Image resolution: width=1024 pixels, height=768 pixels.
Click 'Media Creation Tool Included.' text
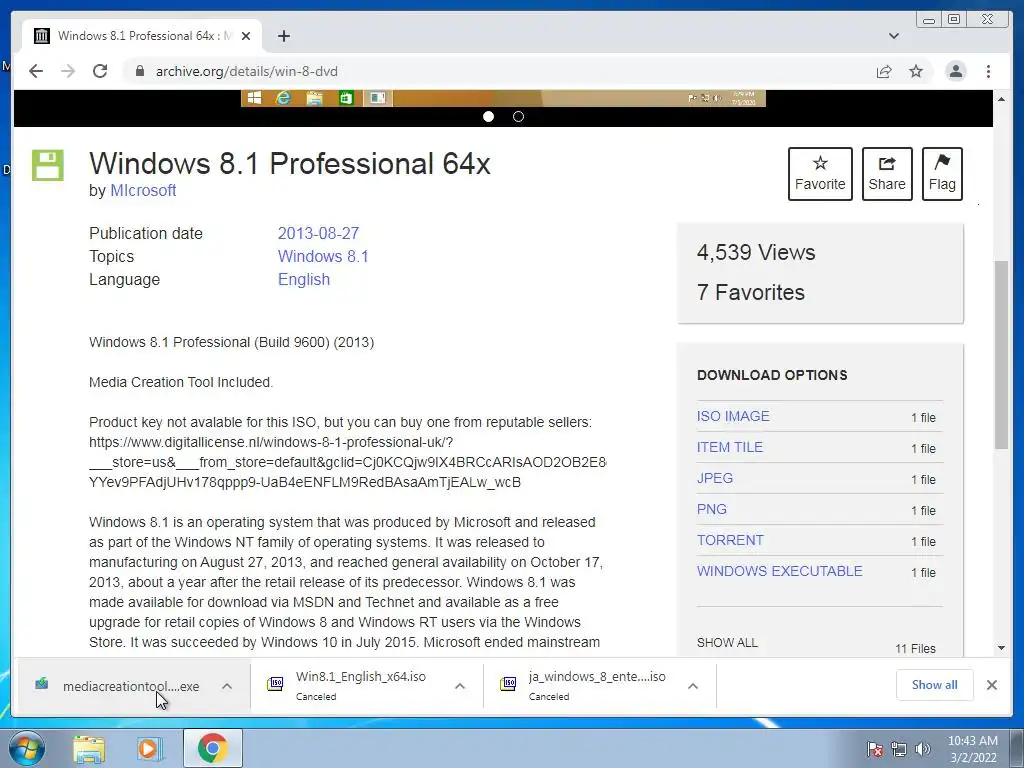coord(181,382)
